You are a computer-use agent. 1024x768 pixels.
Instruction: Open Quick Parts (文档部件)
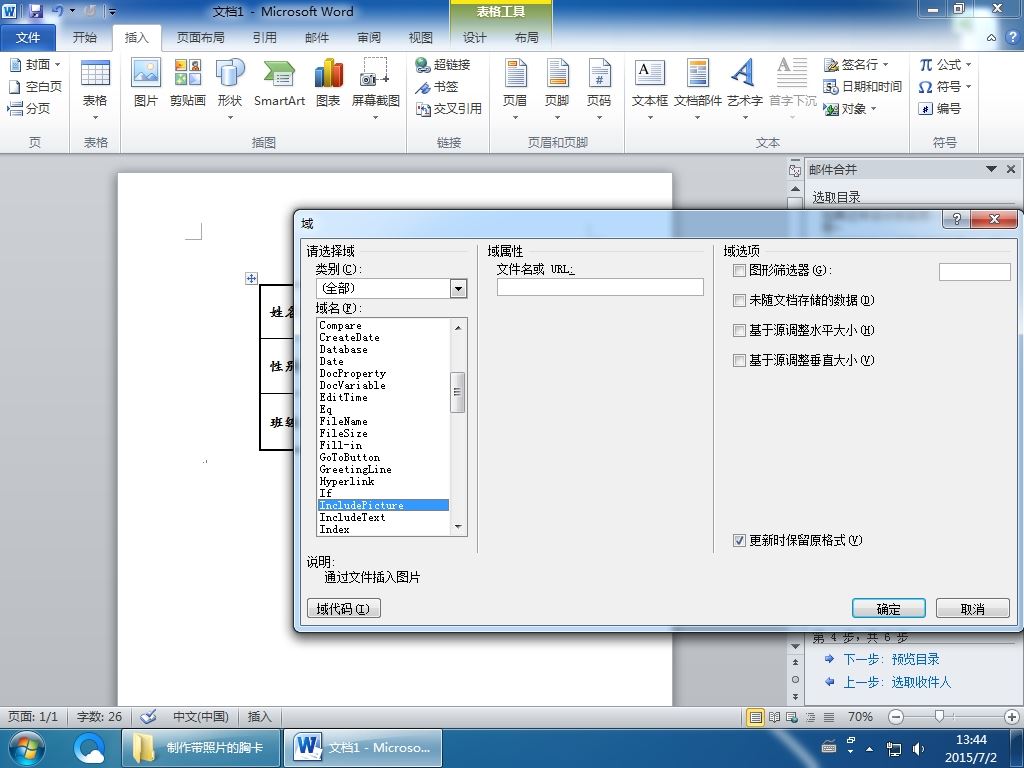pyautogui.click(x=697, y=88)
